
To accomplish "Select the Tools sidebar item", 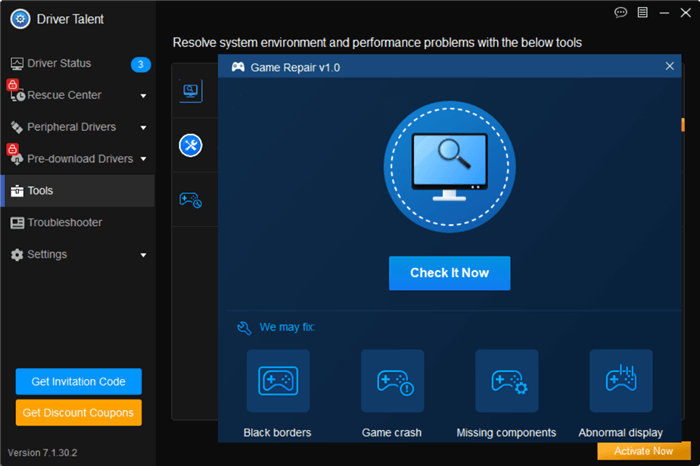I will coord(78,191).
